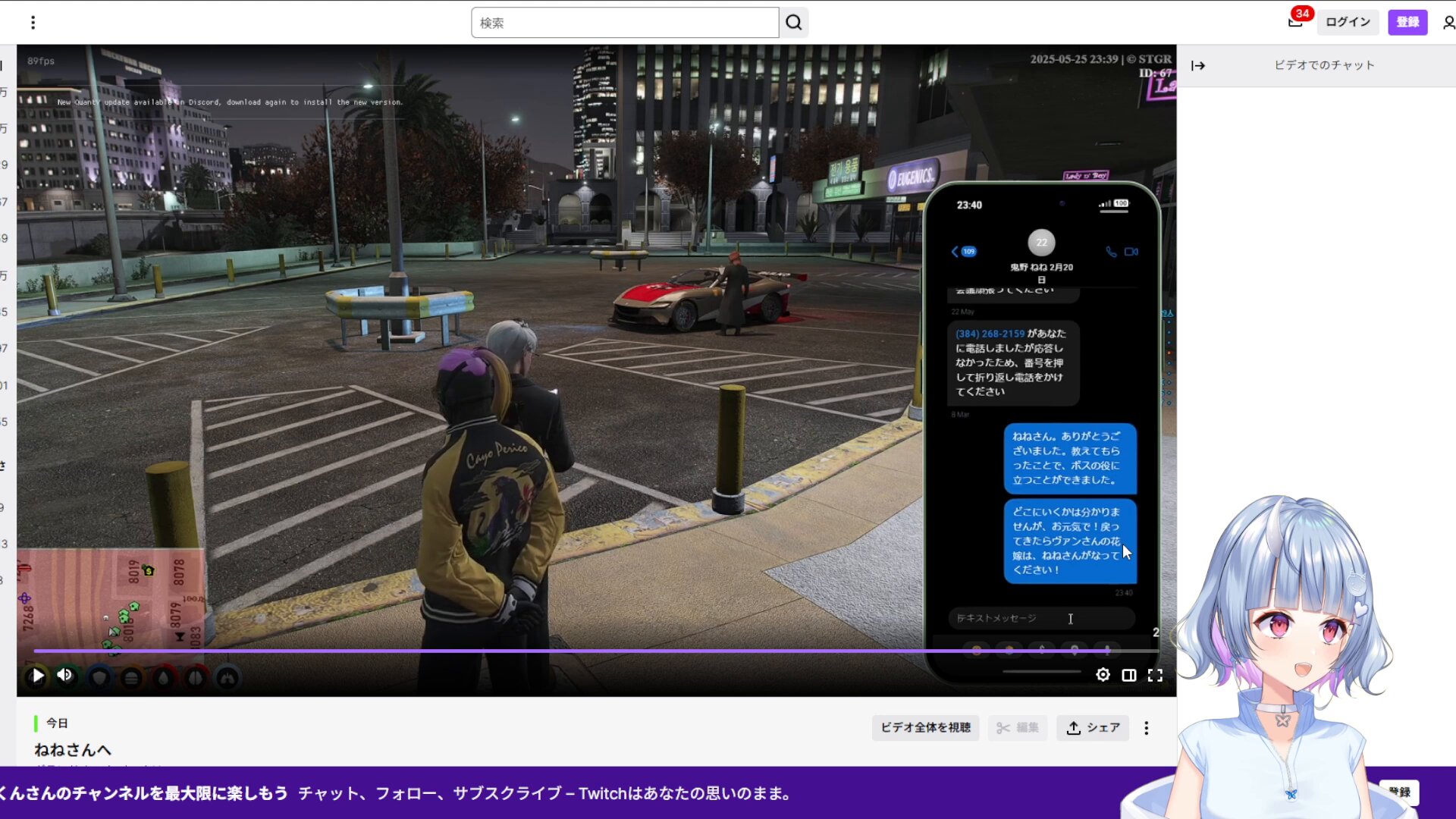The height and width of the screenshot is (819, 1456).
Task: Click the magnifier search button
Action: click(793, 23)
